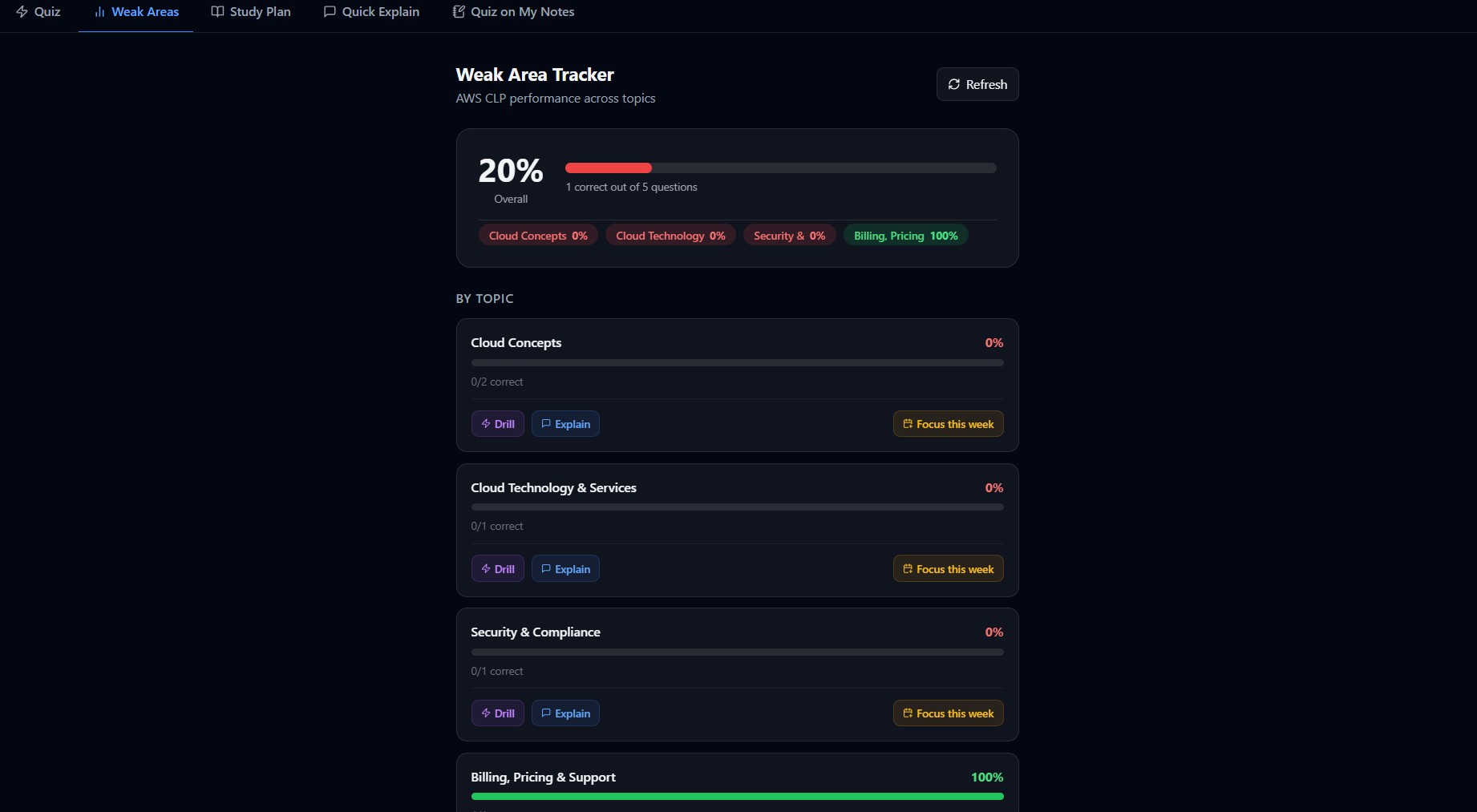Click Explain icon under Cloud Technology & Services
The image size is (1477, 812).
click(546, 569)
